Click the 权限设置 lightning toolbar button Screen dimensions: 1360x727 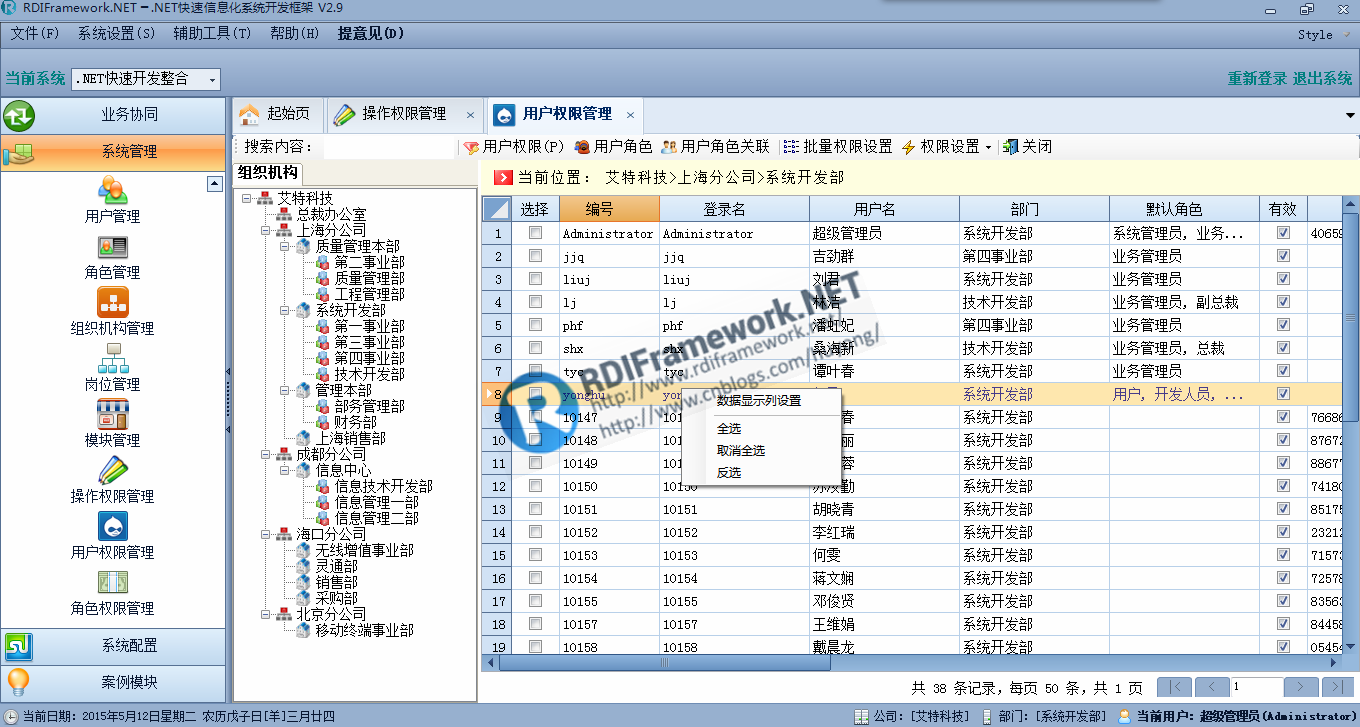[940, 147]
